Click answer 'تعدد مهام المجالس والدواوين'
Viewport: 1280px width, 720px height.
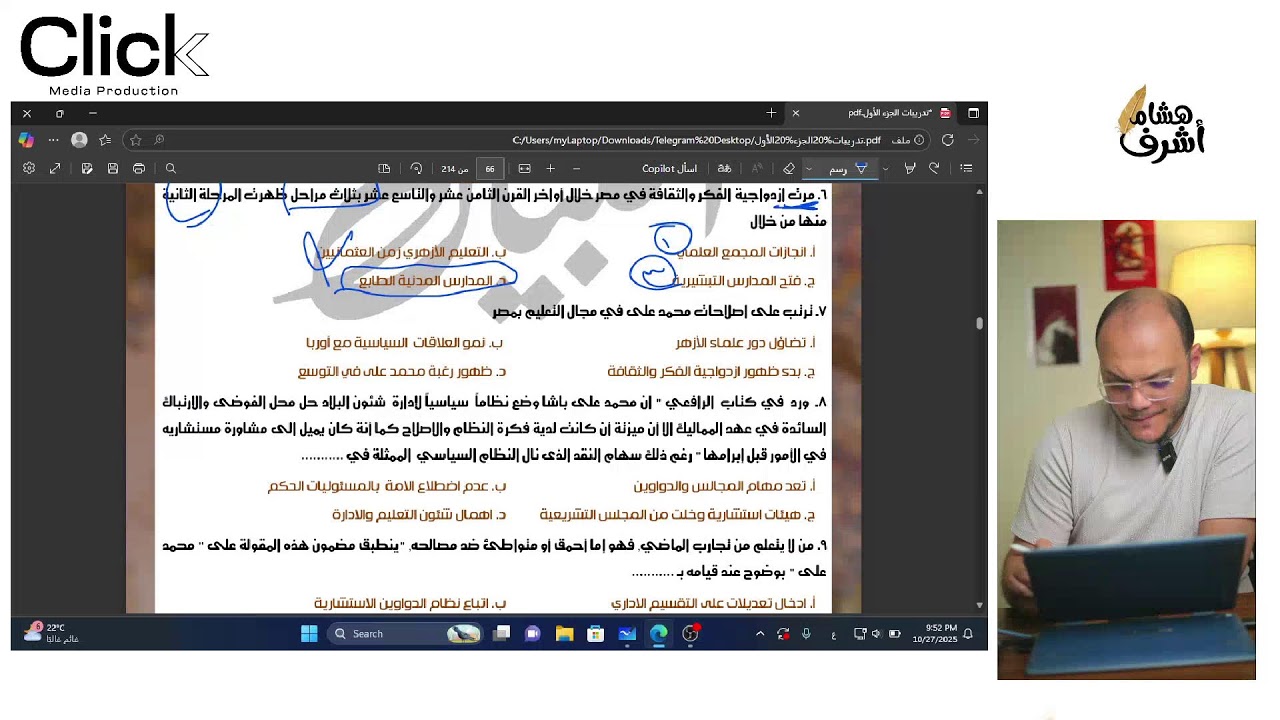click(x=719, y=486)
